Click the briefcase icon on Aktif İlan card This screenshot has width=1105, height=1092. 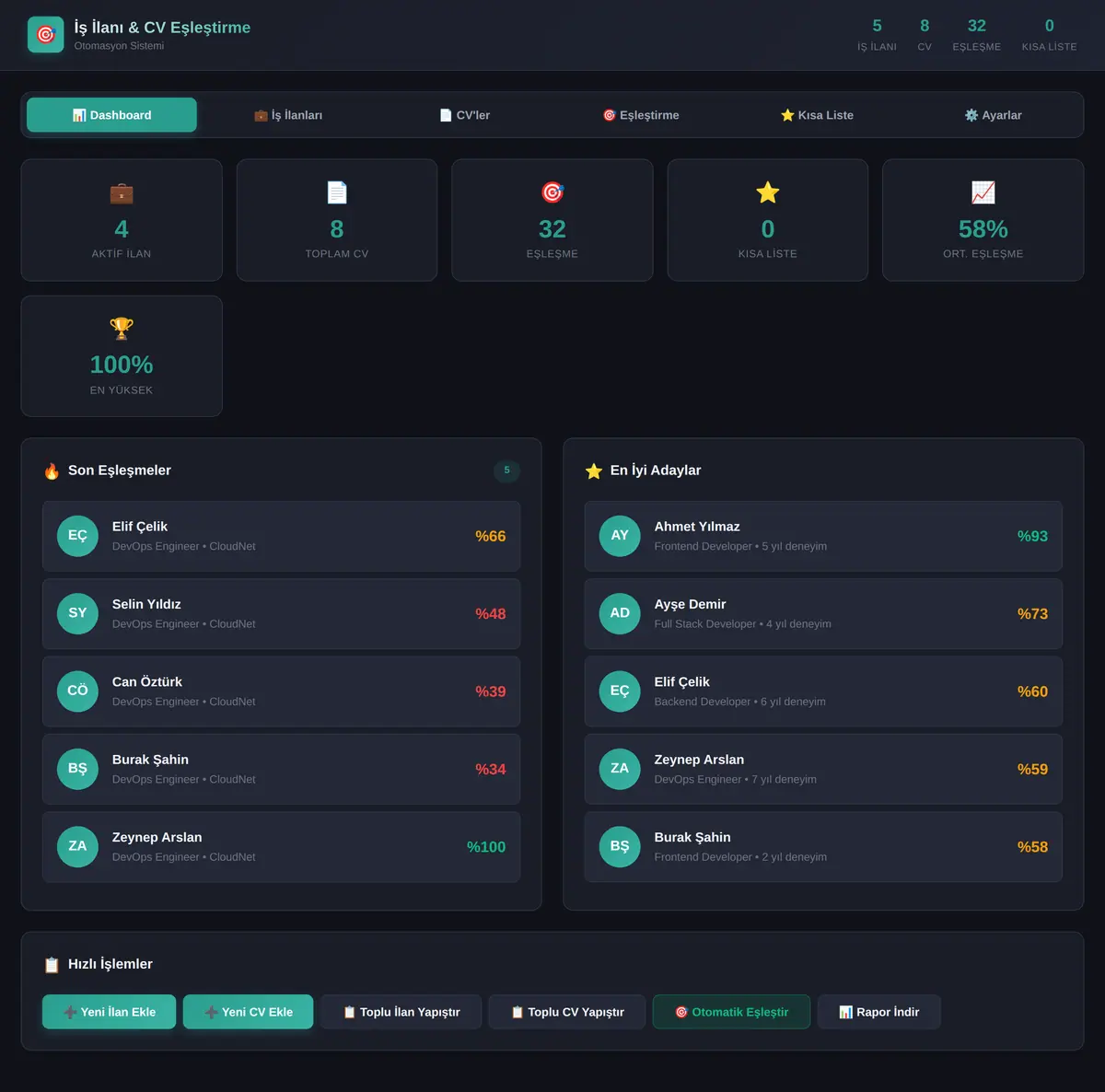point(122,192)
